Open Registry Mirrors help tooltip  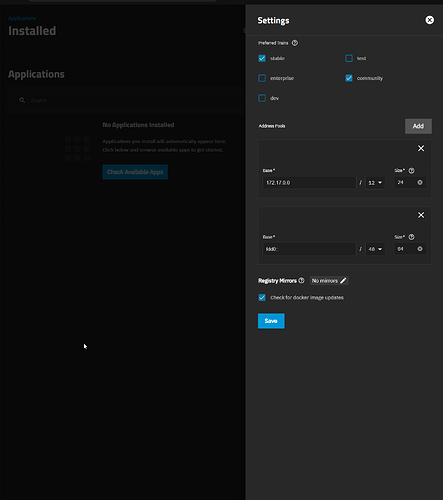click(x=301, y=281)
